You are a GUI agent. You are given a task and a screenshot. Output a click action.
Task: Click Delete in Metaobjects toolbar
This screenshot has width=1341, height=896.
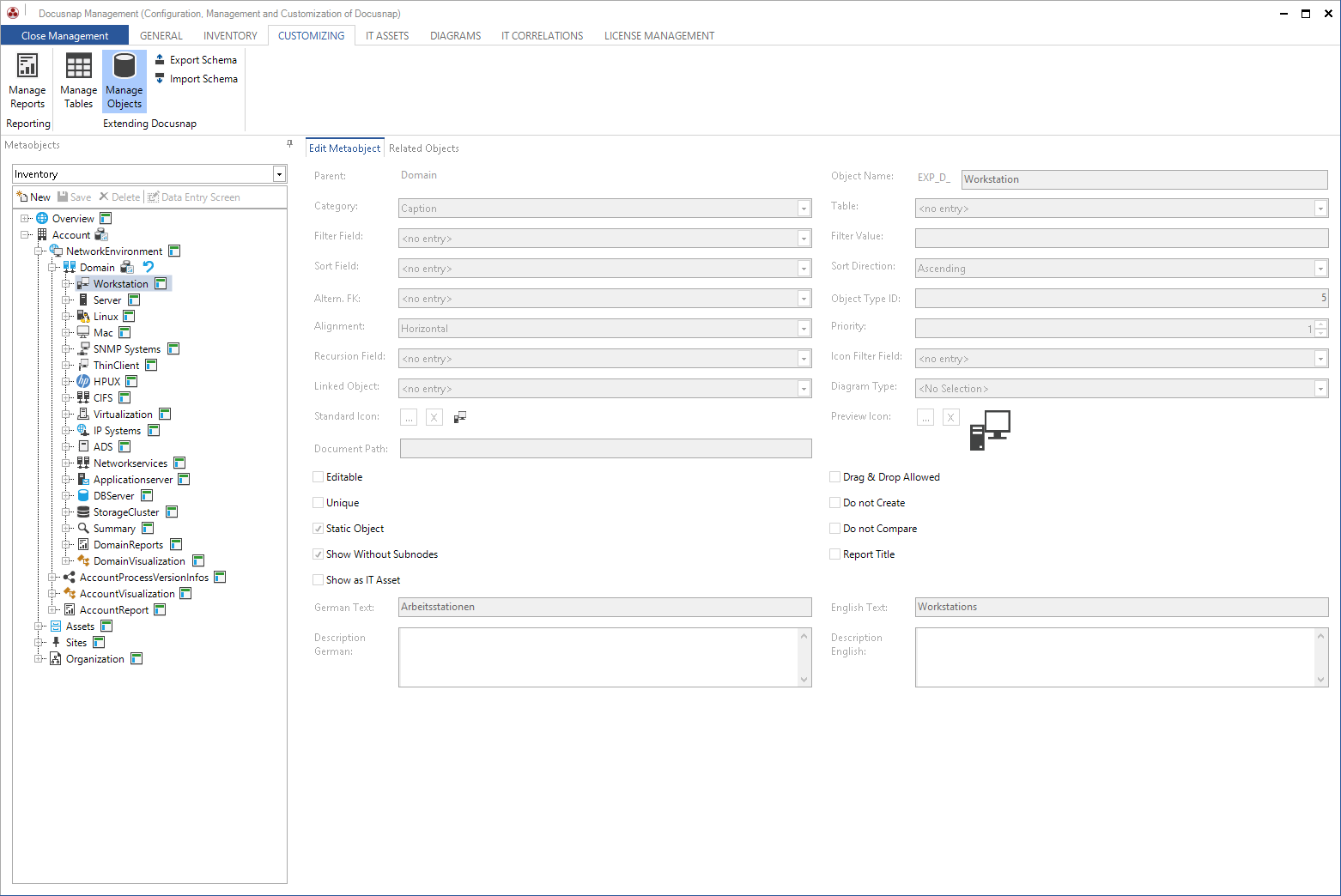119,197
